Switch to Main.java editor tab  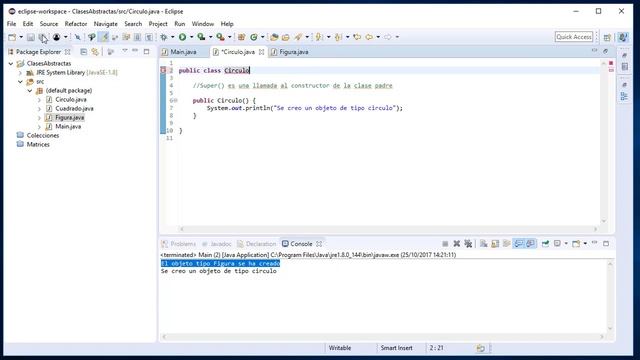(183, 52)
